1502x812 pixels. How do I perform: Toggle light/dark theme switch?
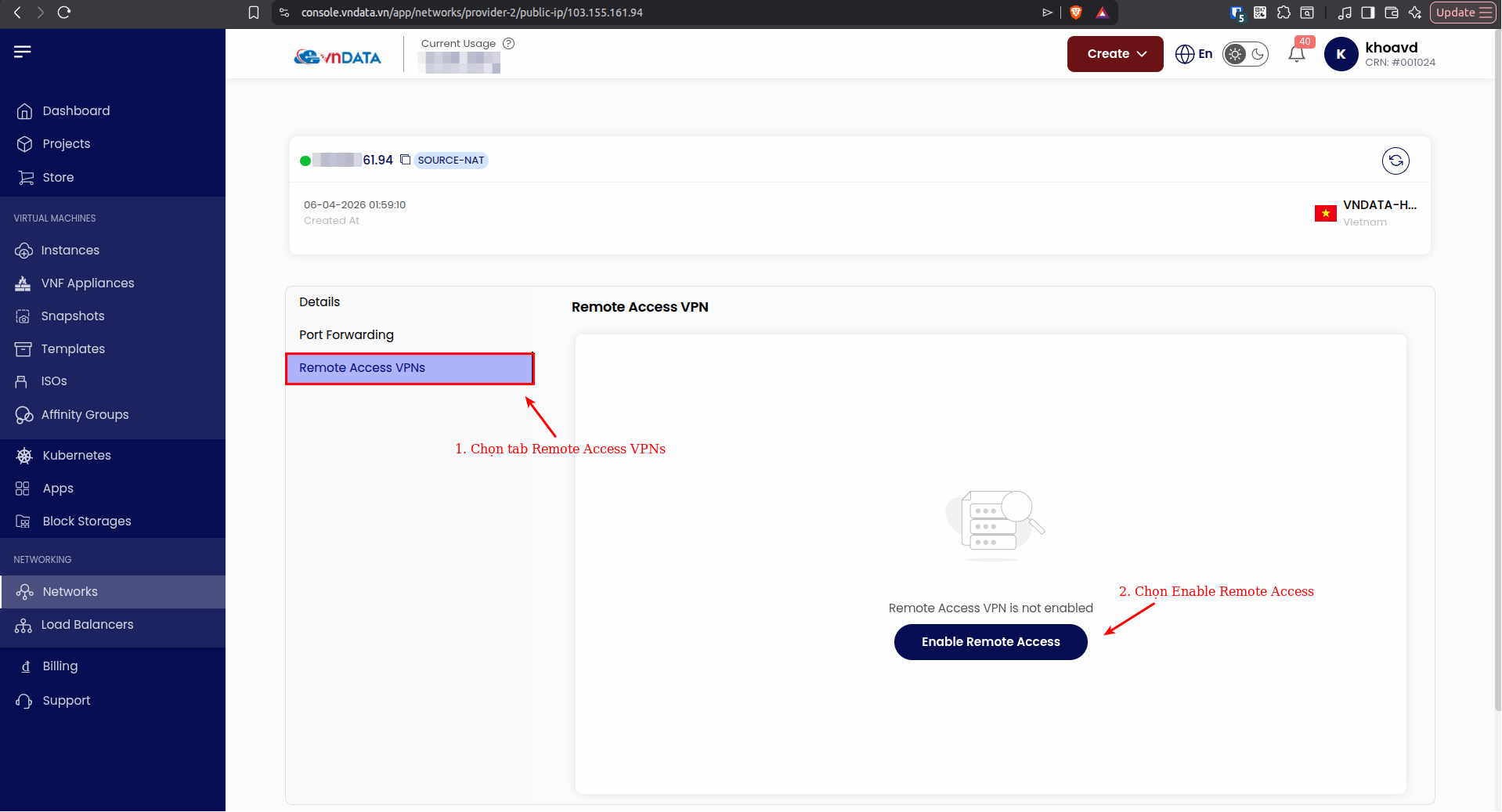click(x=1245, y=54)
